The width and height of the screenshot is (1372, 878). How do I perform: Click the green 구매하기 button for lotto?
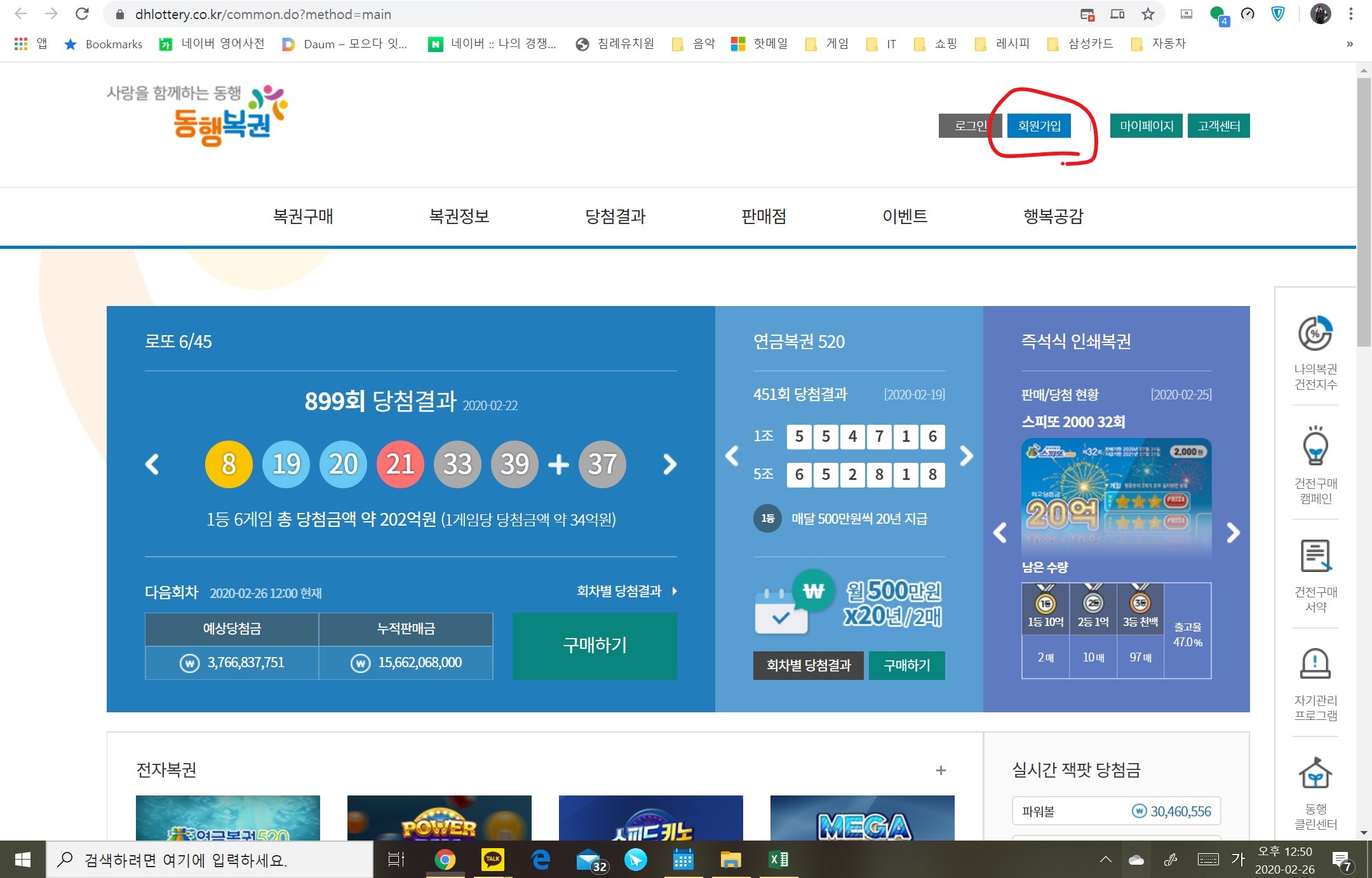[595, 646]
